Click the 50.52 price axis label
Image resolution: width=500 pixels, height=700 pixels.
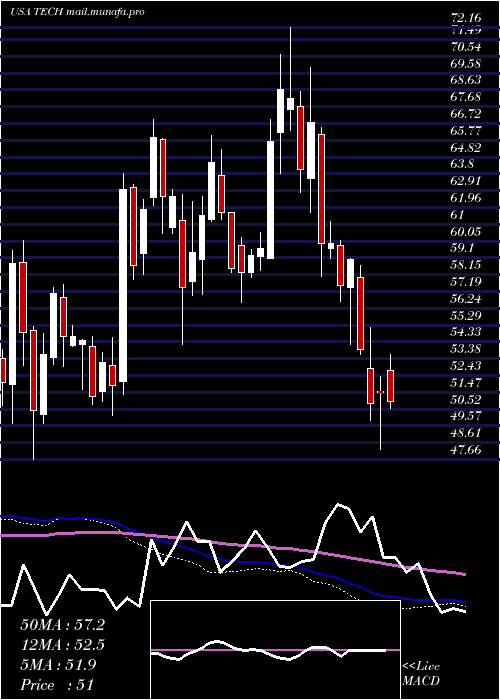pos(466,400)
